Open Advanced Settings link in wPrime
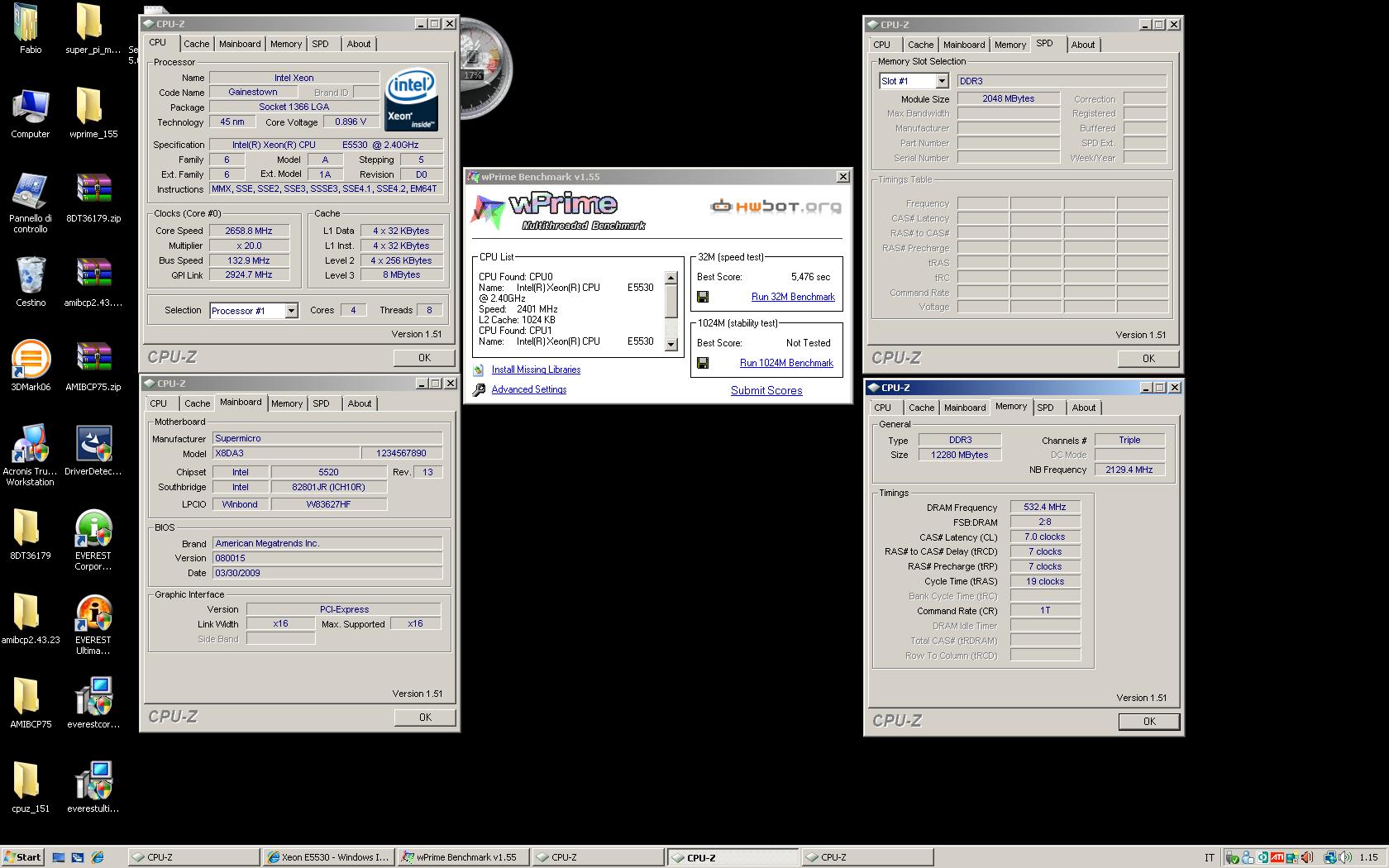 tap(529, 389)
